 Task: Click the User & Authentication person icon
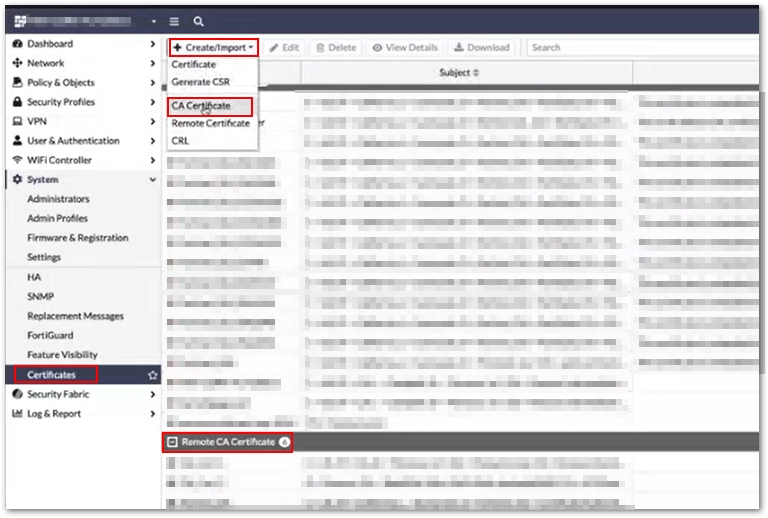coord(18,141)
